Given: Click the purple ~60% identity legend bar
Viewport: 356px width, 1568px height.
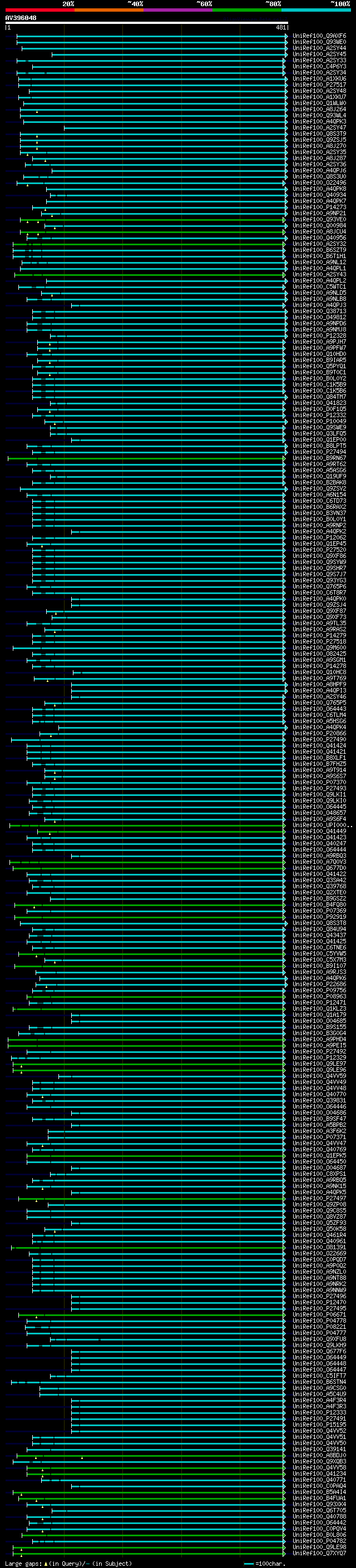Looking at the screenshot, I should click(179, 10).
